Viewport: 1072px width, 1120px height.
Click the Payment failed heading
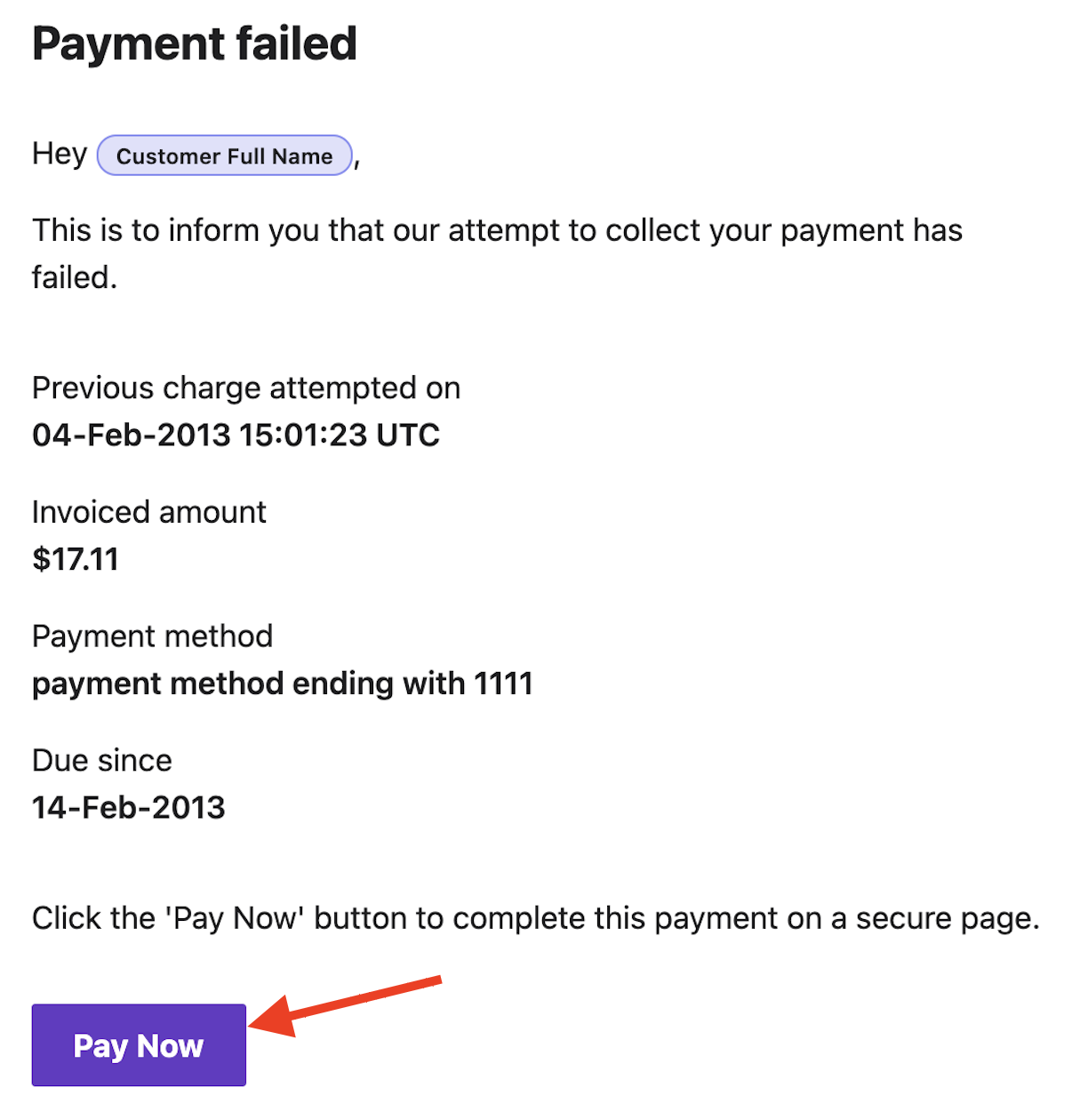(x=195, y=44)
